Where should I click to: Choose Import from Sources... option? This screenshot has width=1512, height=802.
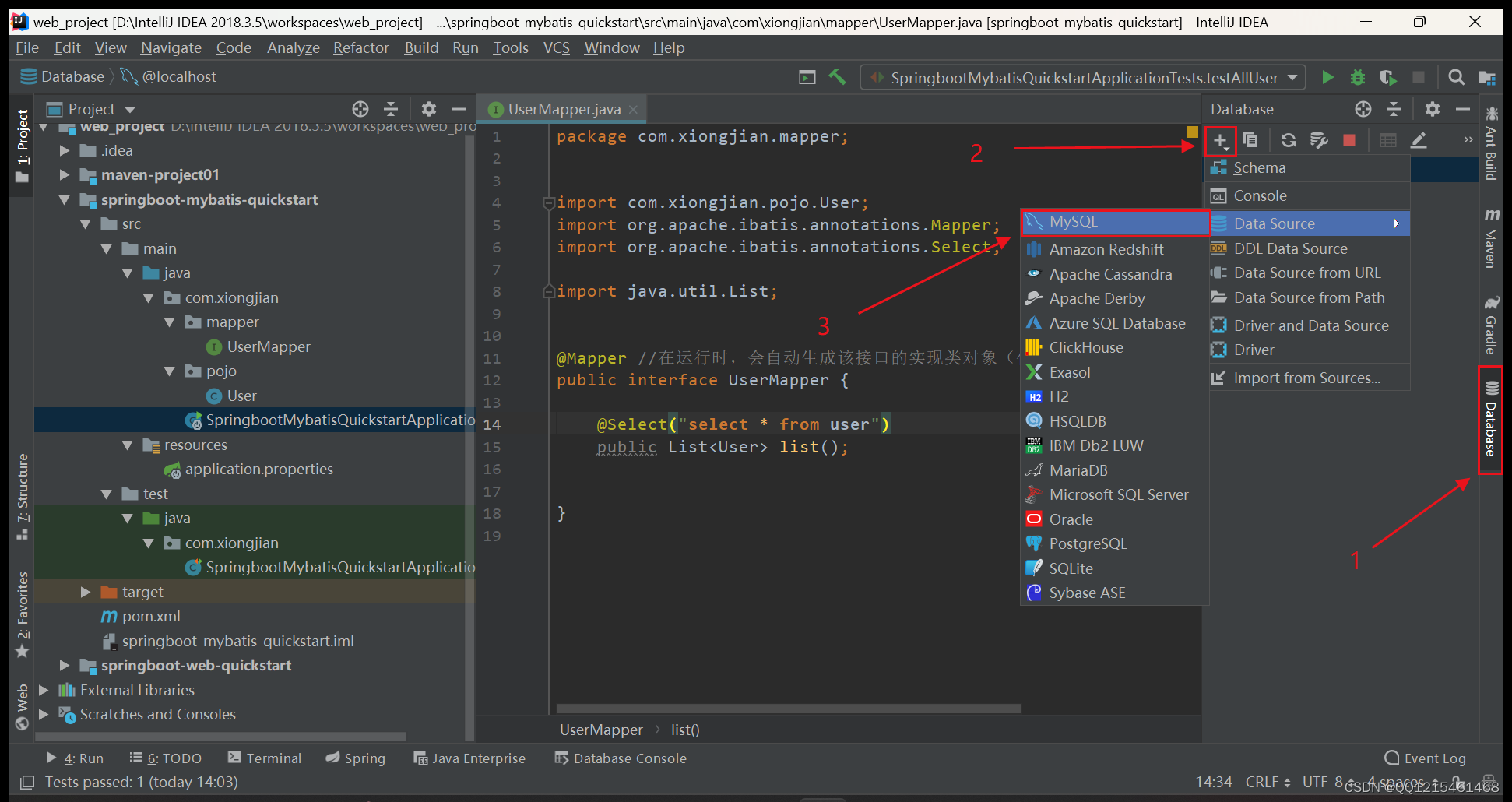click(x=1310, y=378)
